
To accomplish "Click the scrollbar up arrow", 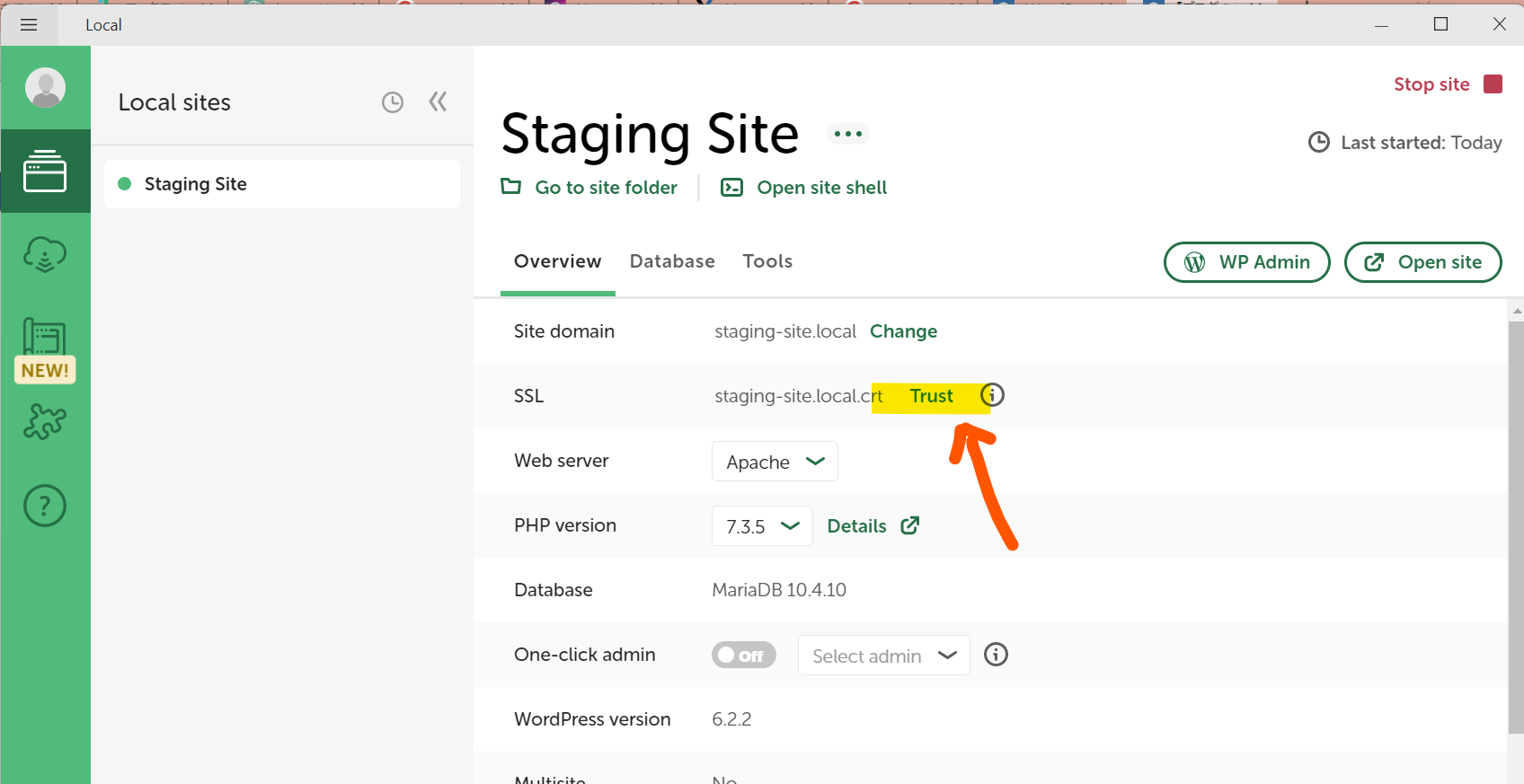I will [x=1517, y=311].
